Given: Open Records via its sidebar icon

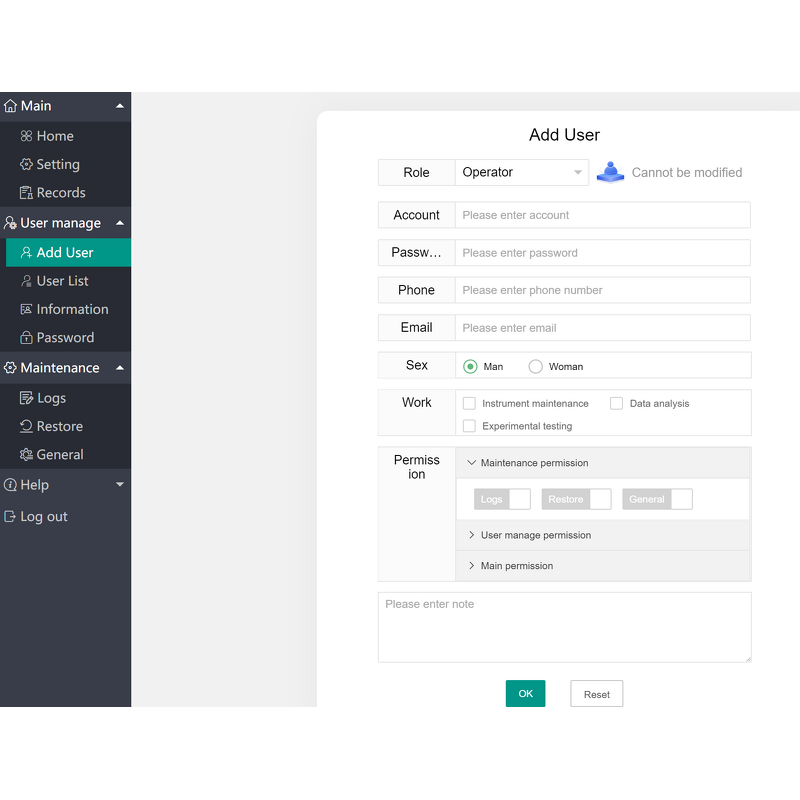Looking at the screenshot, I should (x=27, y=193).
